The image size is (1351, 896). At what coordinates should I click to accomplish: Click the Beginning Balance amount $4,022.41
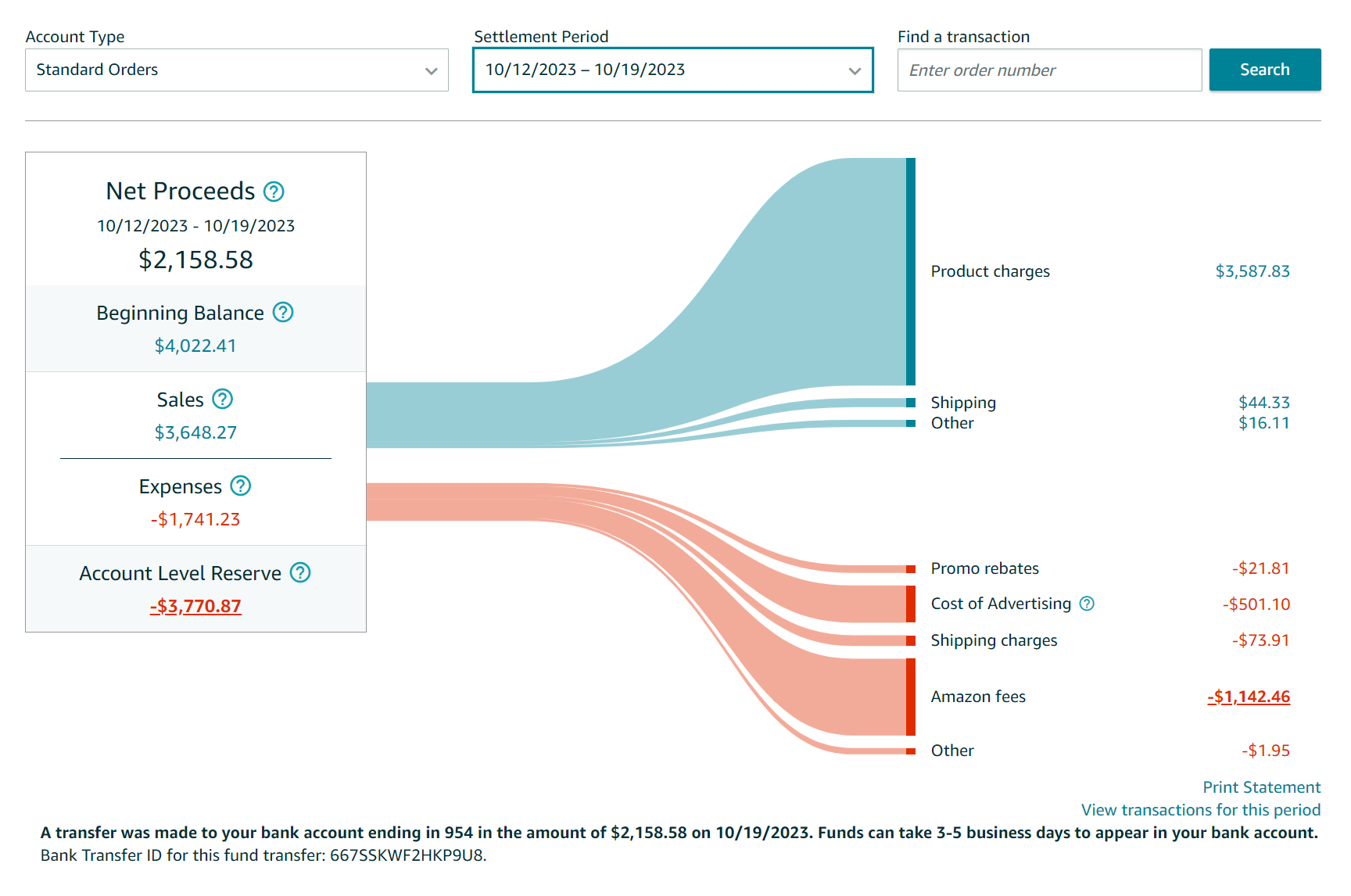pos(195,346)
